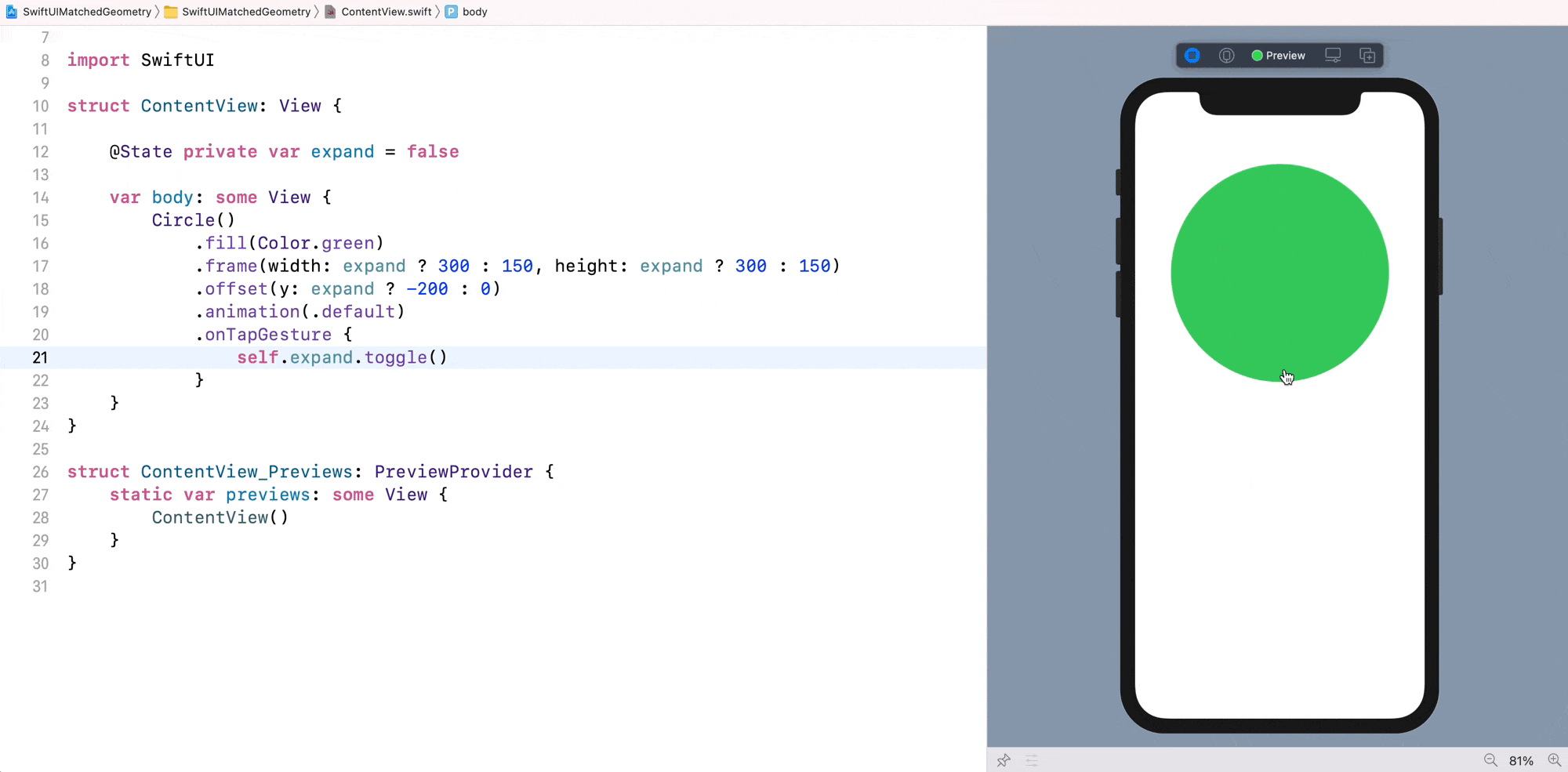1568x772 pixels.
Task: Click line number 21 in the gutter
Action: pos(40,357)
